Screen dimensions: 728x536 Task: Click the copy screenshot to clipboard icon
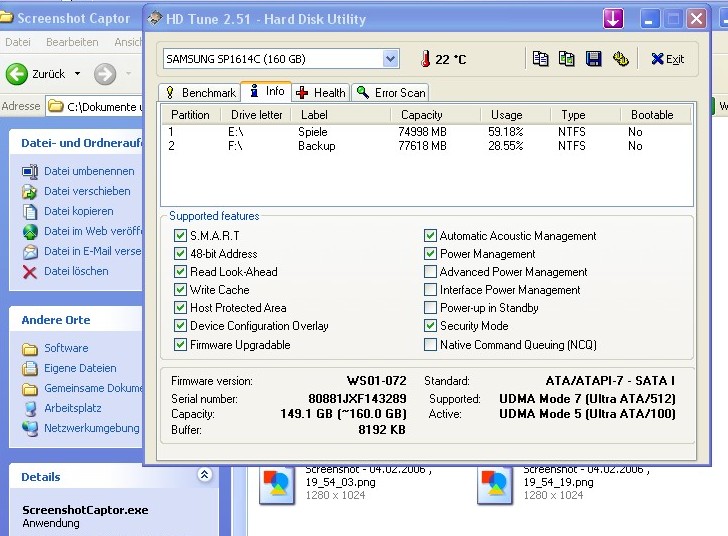(x=566, y=59)
